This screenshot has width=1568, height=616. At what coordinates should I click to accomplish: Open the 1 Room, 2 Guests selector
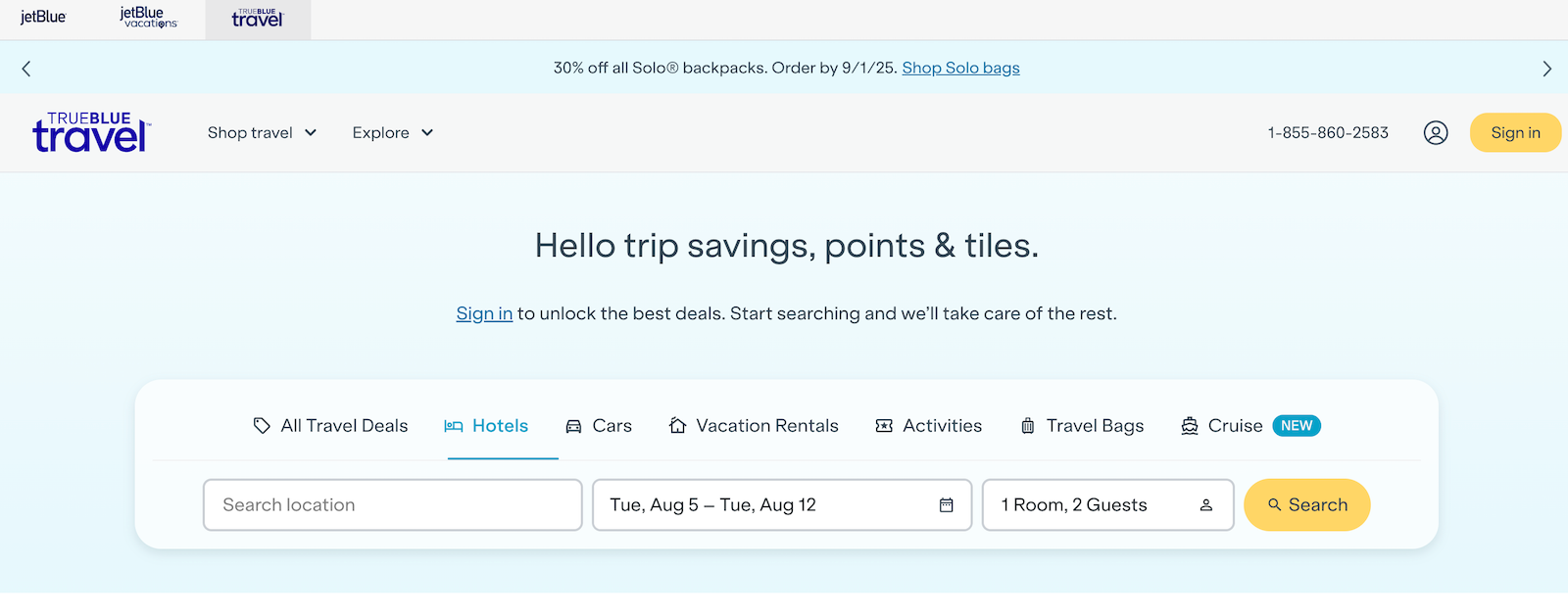point(1107,505)
